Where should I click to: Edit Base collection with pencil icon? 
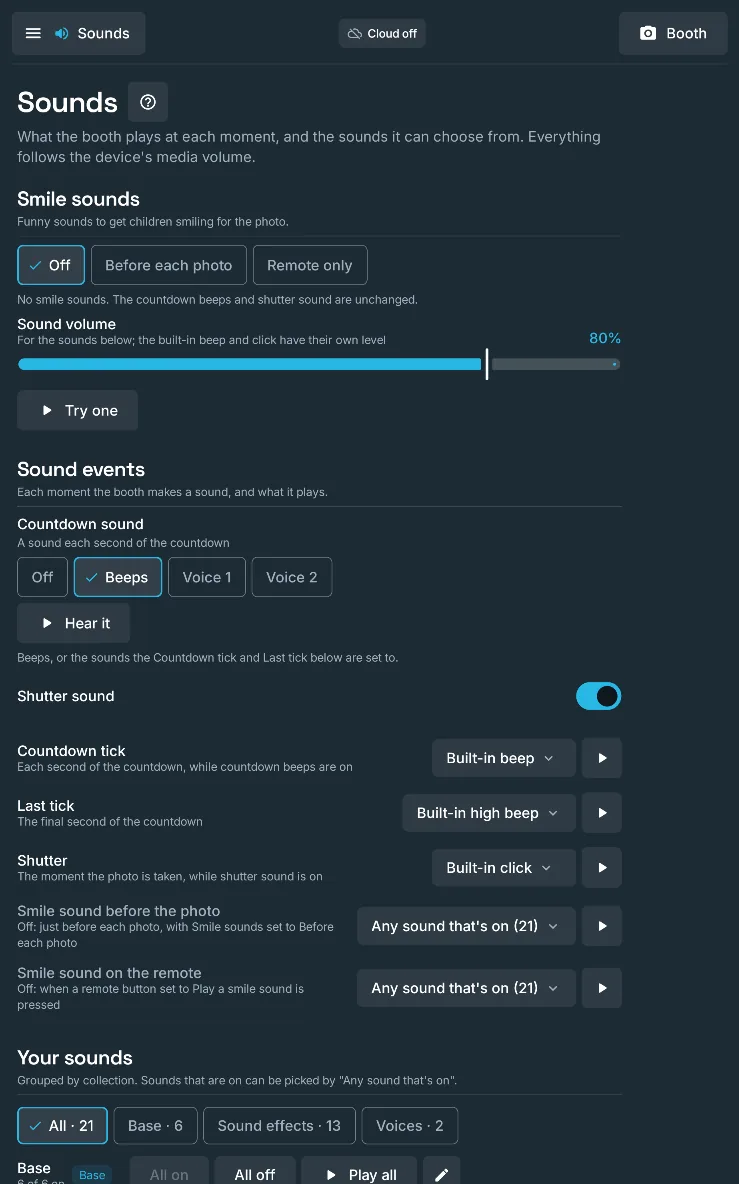pyautogui.click(x=442, y=1171)
